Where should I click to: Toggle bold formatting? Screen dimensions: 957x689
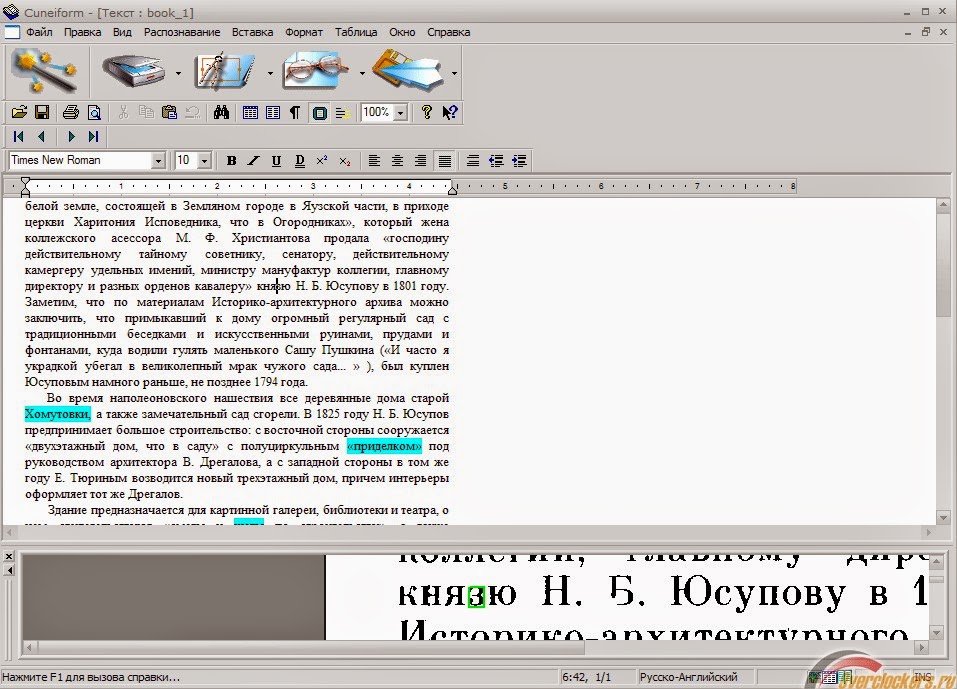[x=231, y=160]
